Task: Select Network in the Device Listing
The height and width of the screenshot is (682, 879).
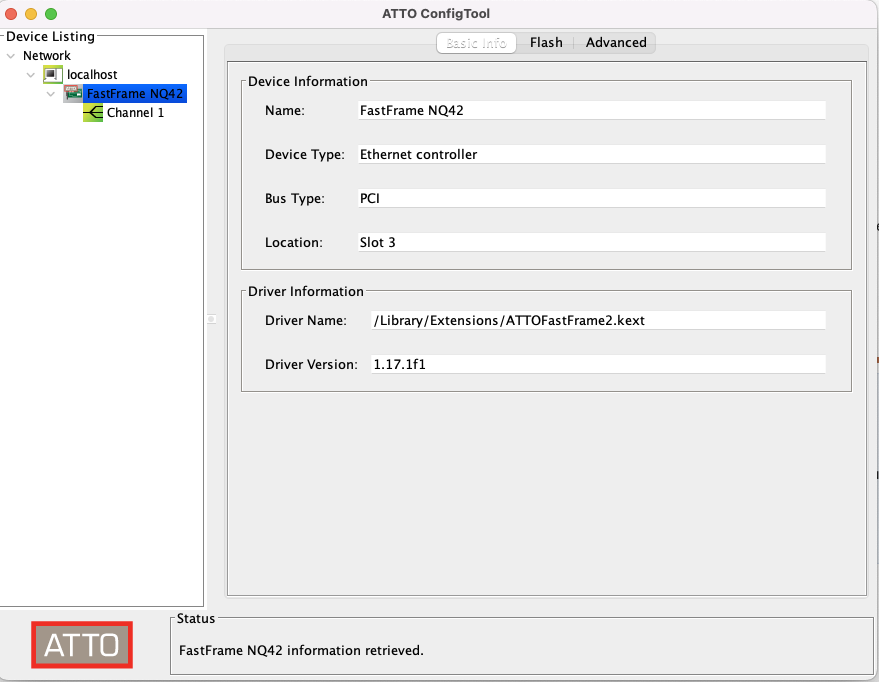Action: click(47, 55)
